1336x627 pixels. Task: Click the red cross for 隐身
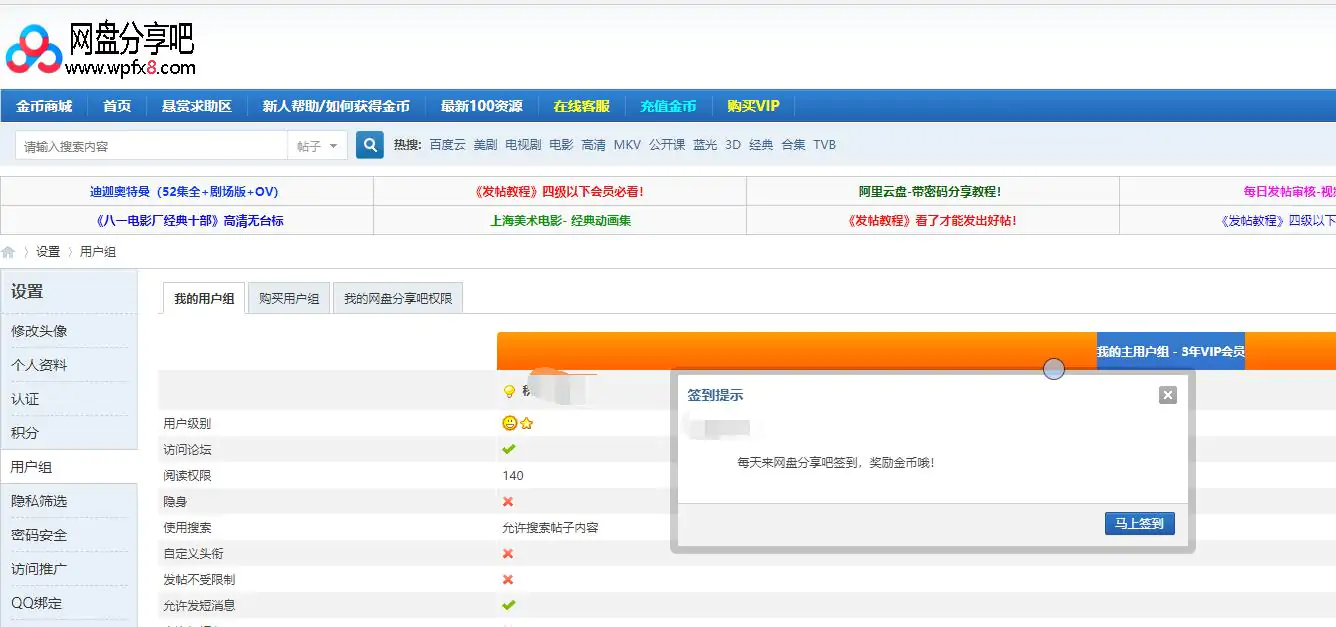508,501
